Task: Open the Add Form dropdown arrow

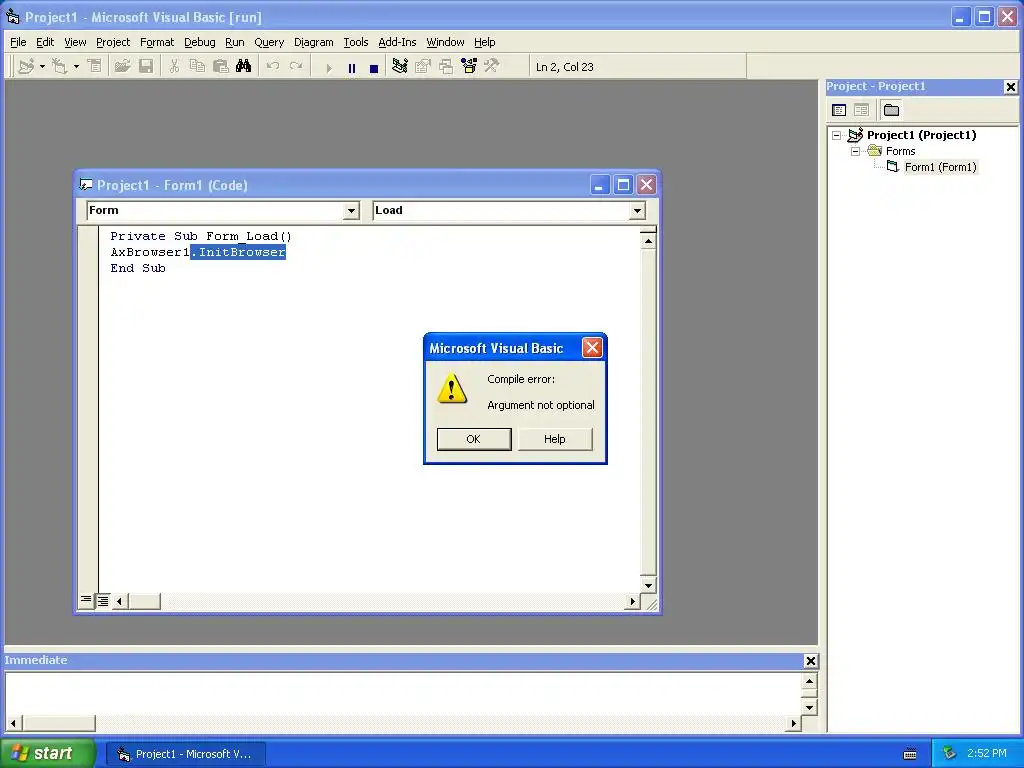Action: coord(76,67)
